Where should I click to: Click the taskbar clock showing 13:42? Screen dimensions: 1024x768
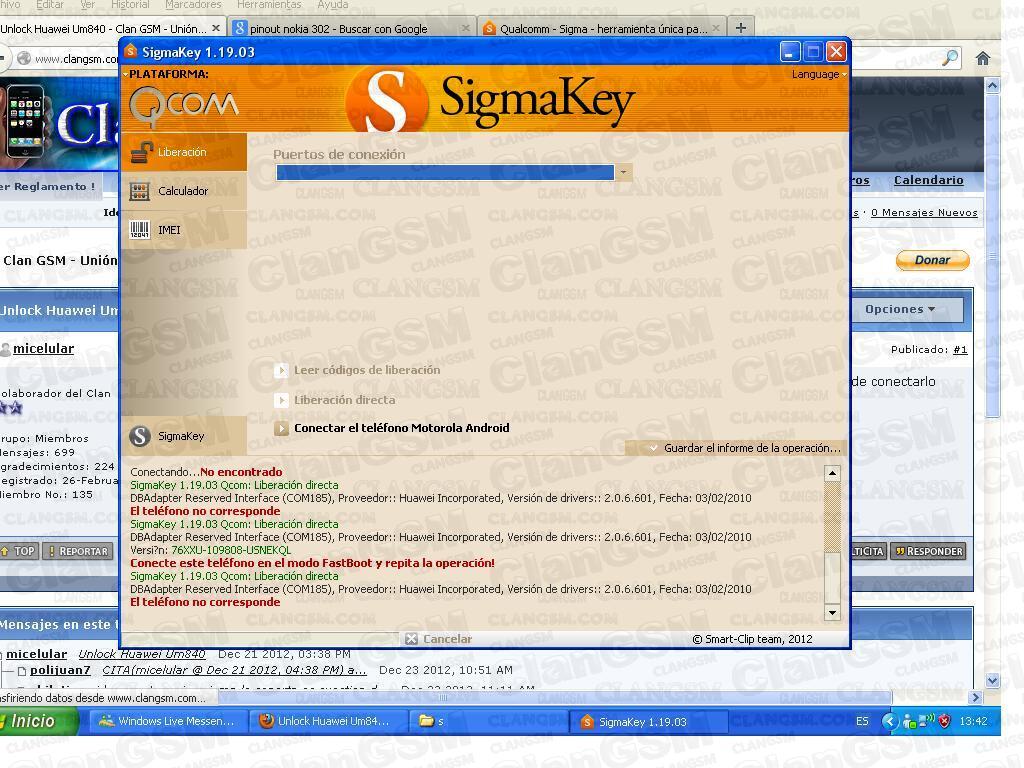pyautogui.click(x=973, y=722)
